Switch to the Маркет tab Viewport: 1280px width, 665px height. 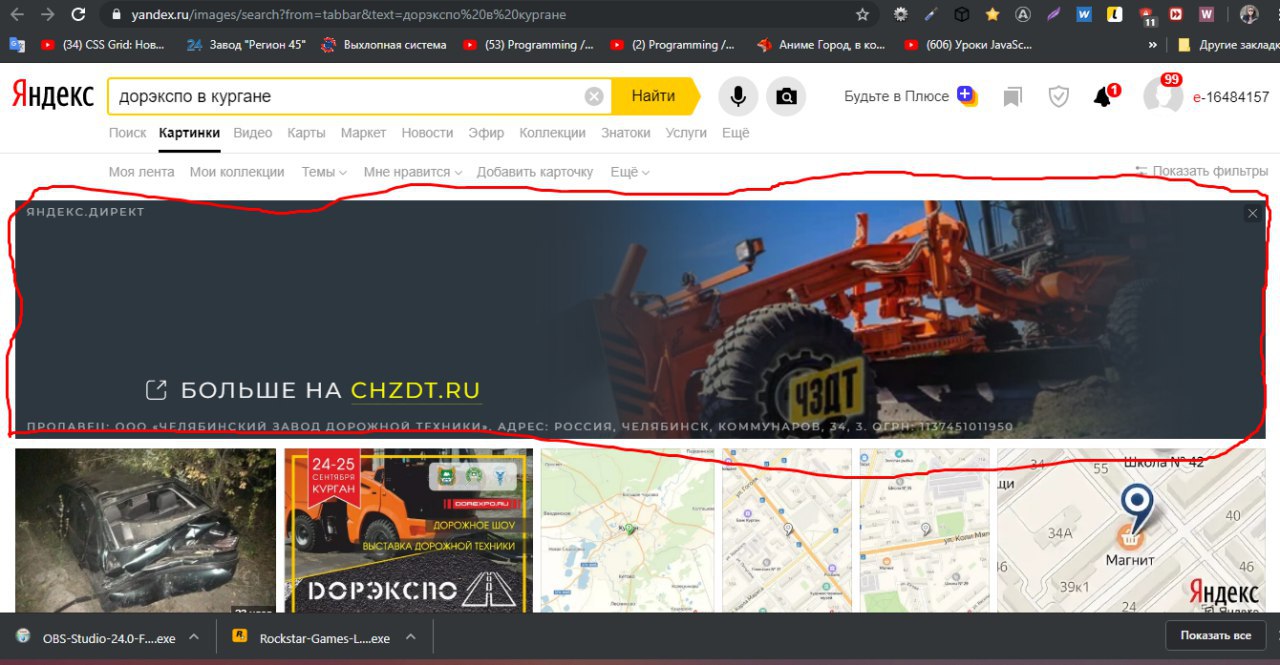(x=363, y=132)
